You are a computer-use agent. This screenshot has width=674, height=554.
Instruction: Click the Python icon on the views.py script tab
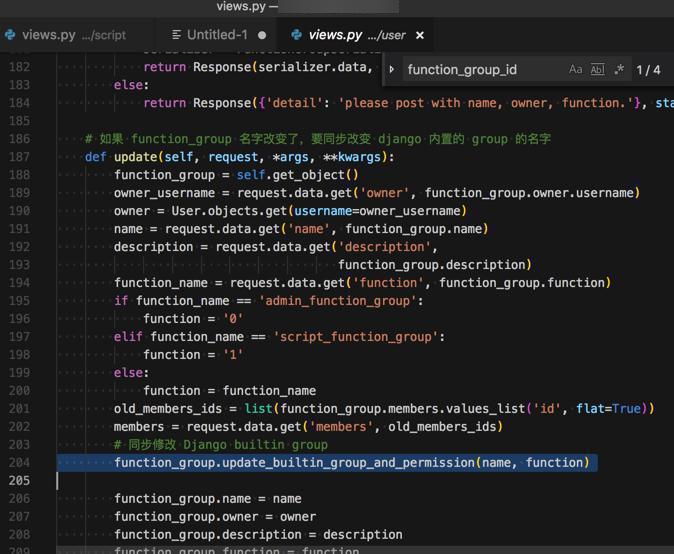[x=10, y=35]
